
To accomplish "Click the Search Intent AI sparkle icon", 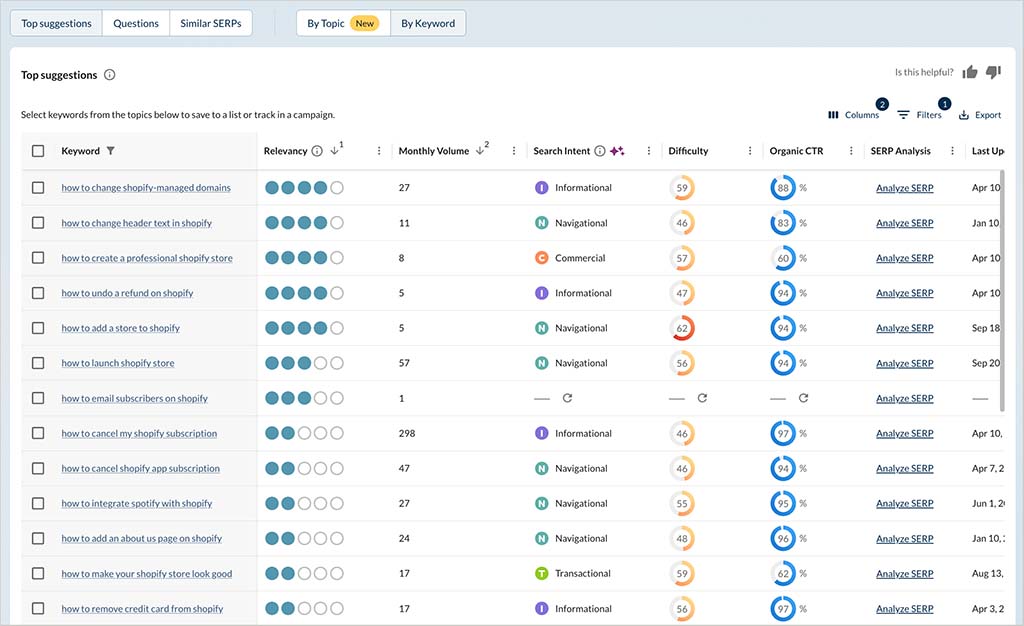I will pyautogui.click(x=617, y=151).
